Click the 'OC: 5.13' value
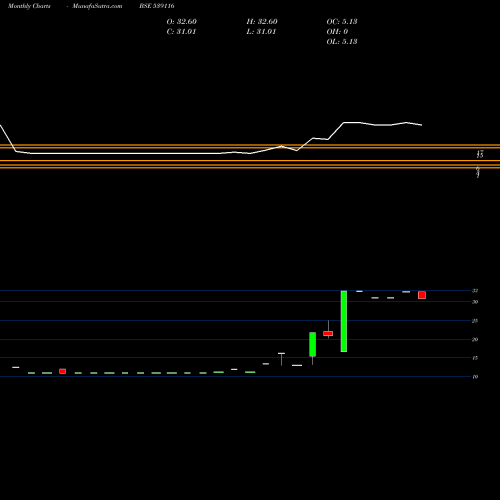Screen dimensions: 500x500 pos(342,22)
